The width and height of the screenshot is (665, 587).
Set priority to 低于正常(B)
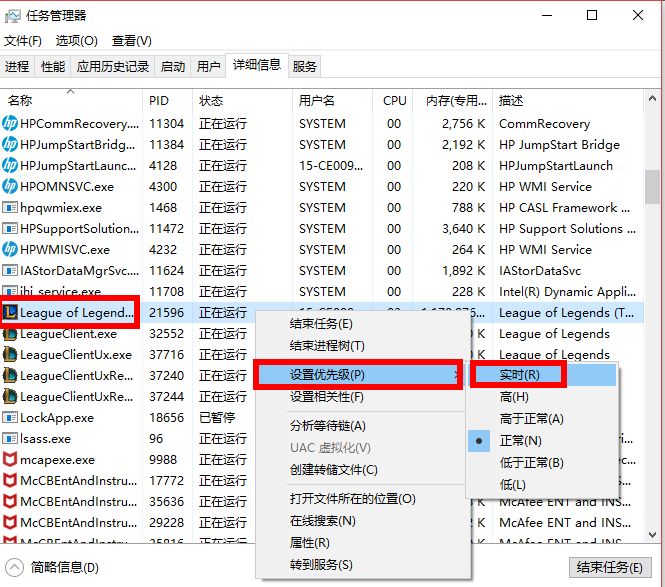pyautogui.click(x=542, y=463)
